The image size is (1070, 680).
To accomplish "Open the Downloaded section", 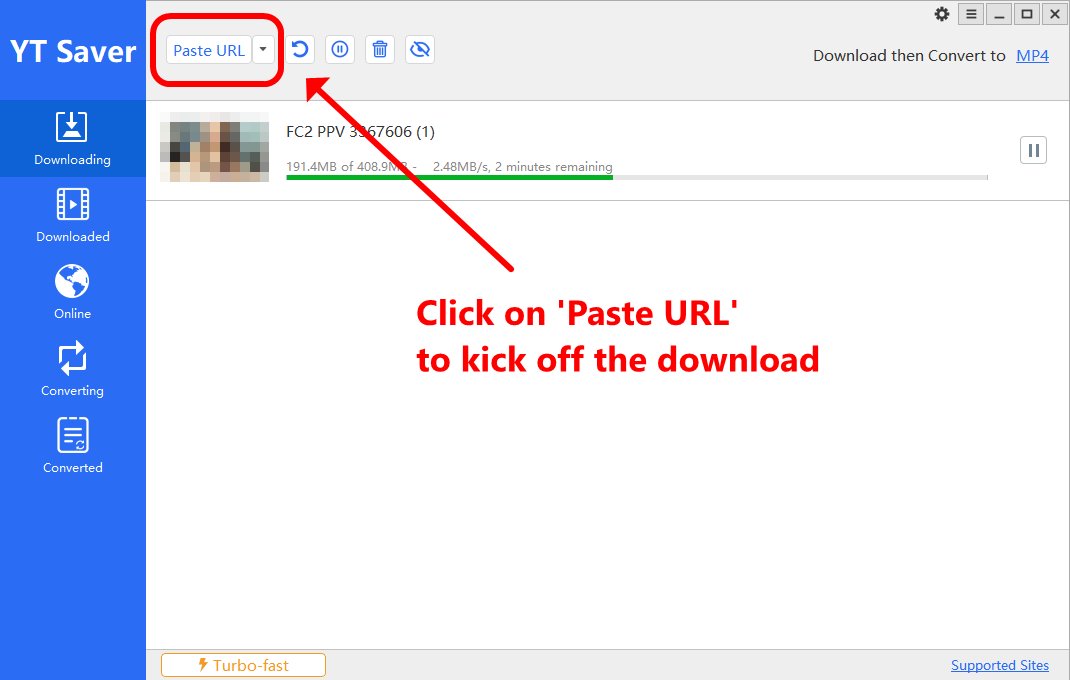I will [72, 216].
